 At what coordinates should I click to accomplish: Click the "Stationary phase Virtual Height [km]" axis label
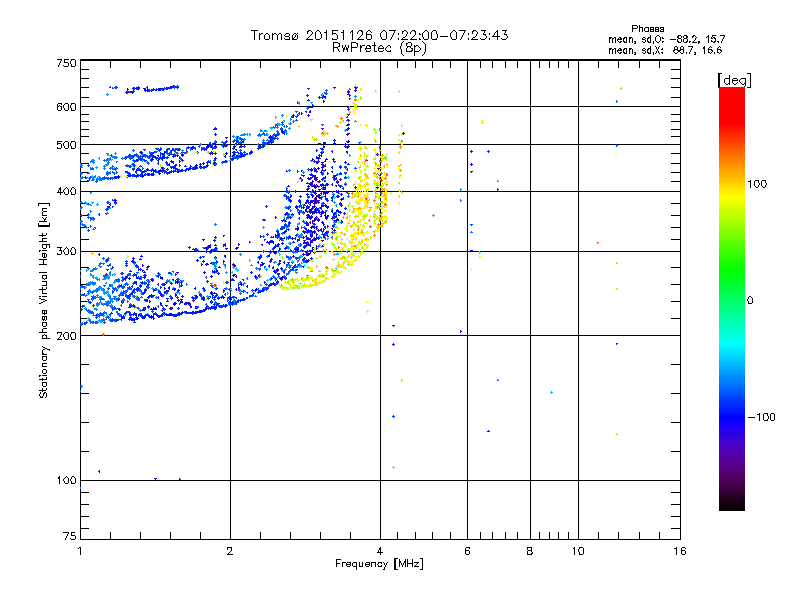click(44, 301)
